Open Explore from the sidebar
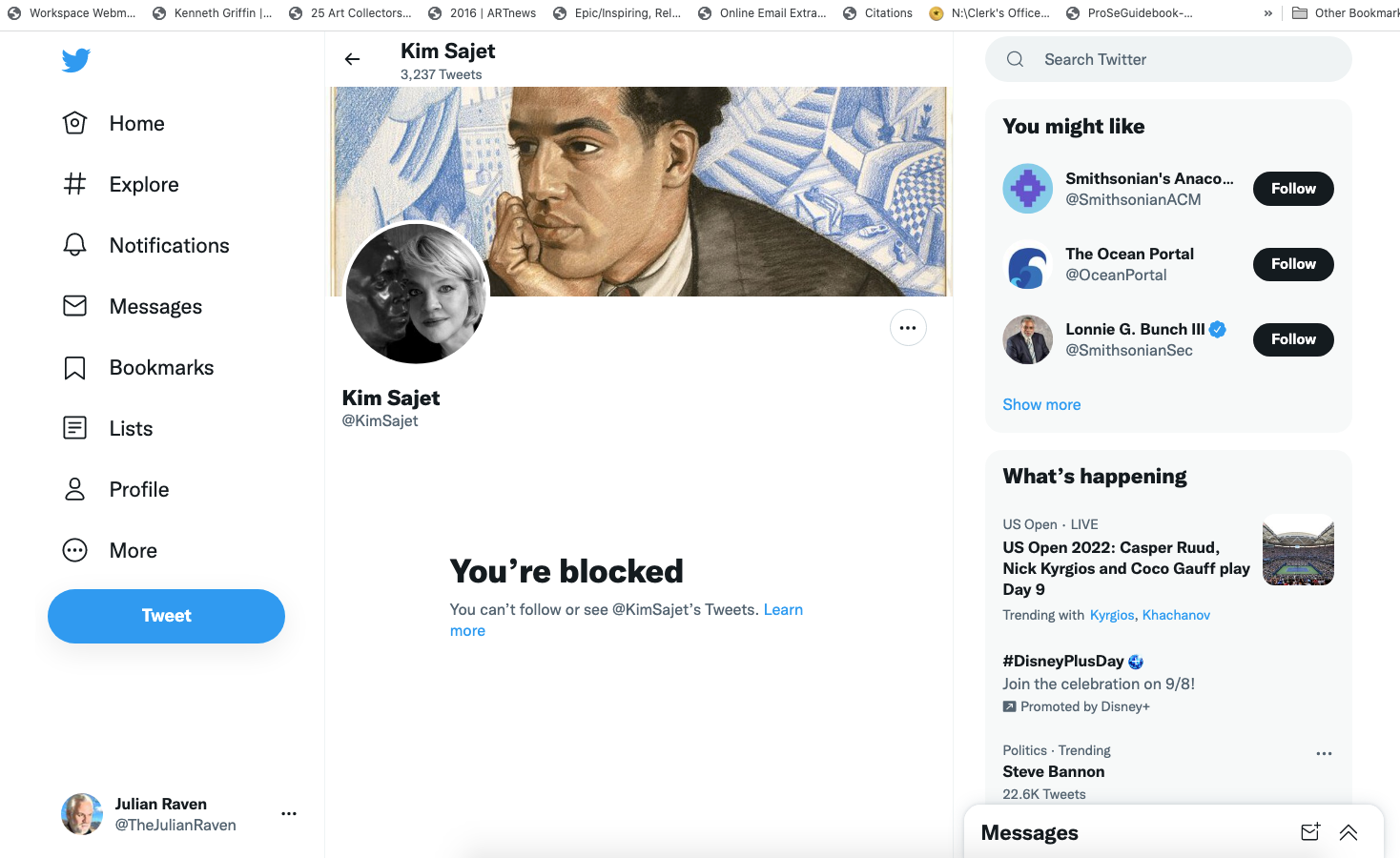Screen dimensions: 1400x858 [x=121, y=185]
